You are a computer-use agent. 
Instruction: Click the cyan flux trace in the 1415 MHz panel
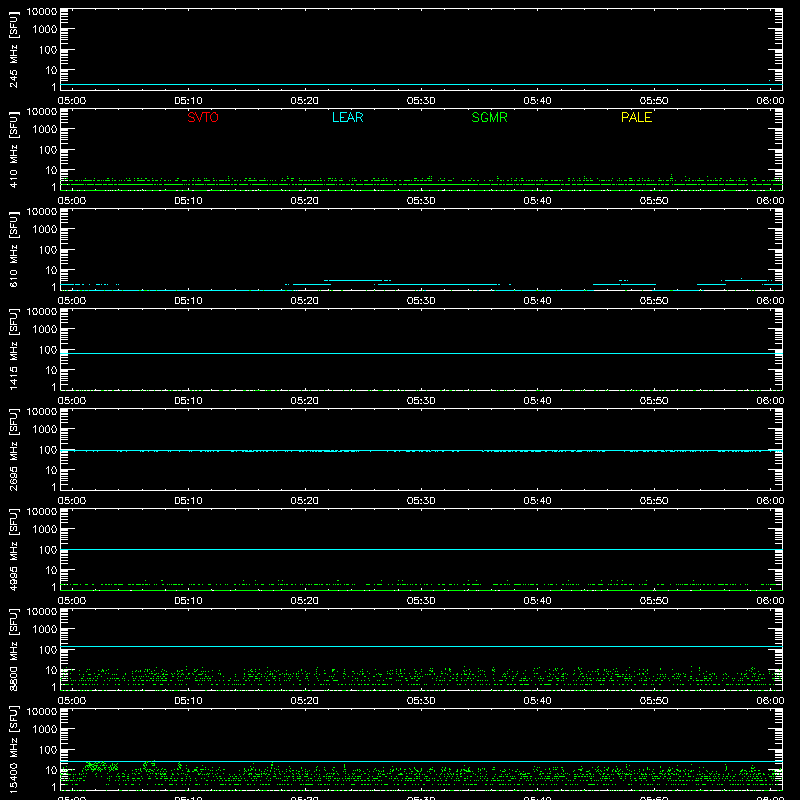coord(421,353)
